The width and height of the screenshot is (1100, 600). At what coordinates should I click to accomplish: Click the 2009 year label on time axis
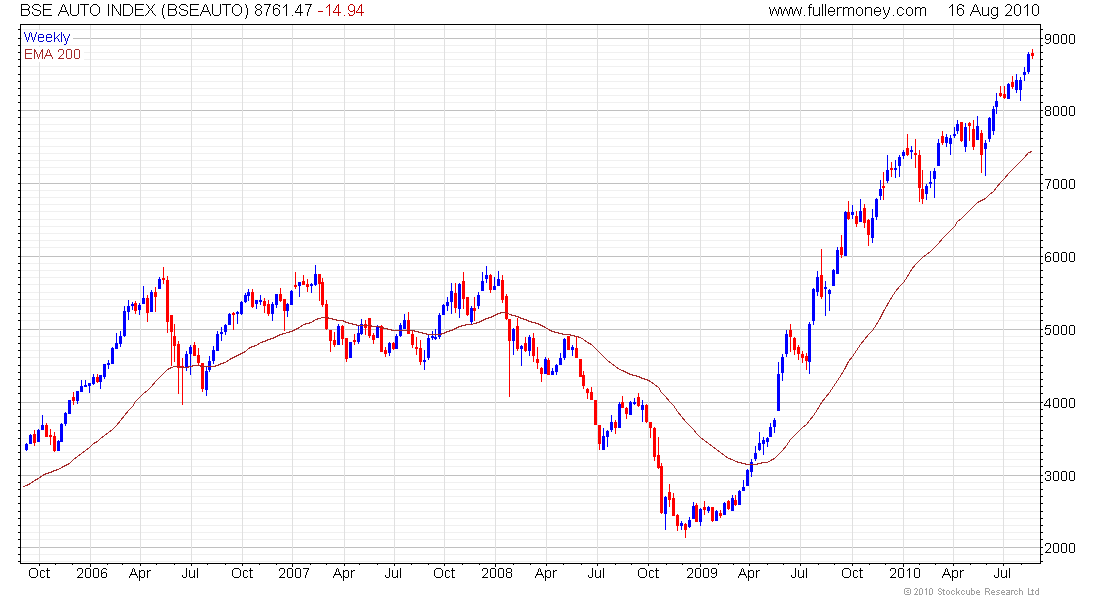[702, 573]
